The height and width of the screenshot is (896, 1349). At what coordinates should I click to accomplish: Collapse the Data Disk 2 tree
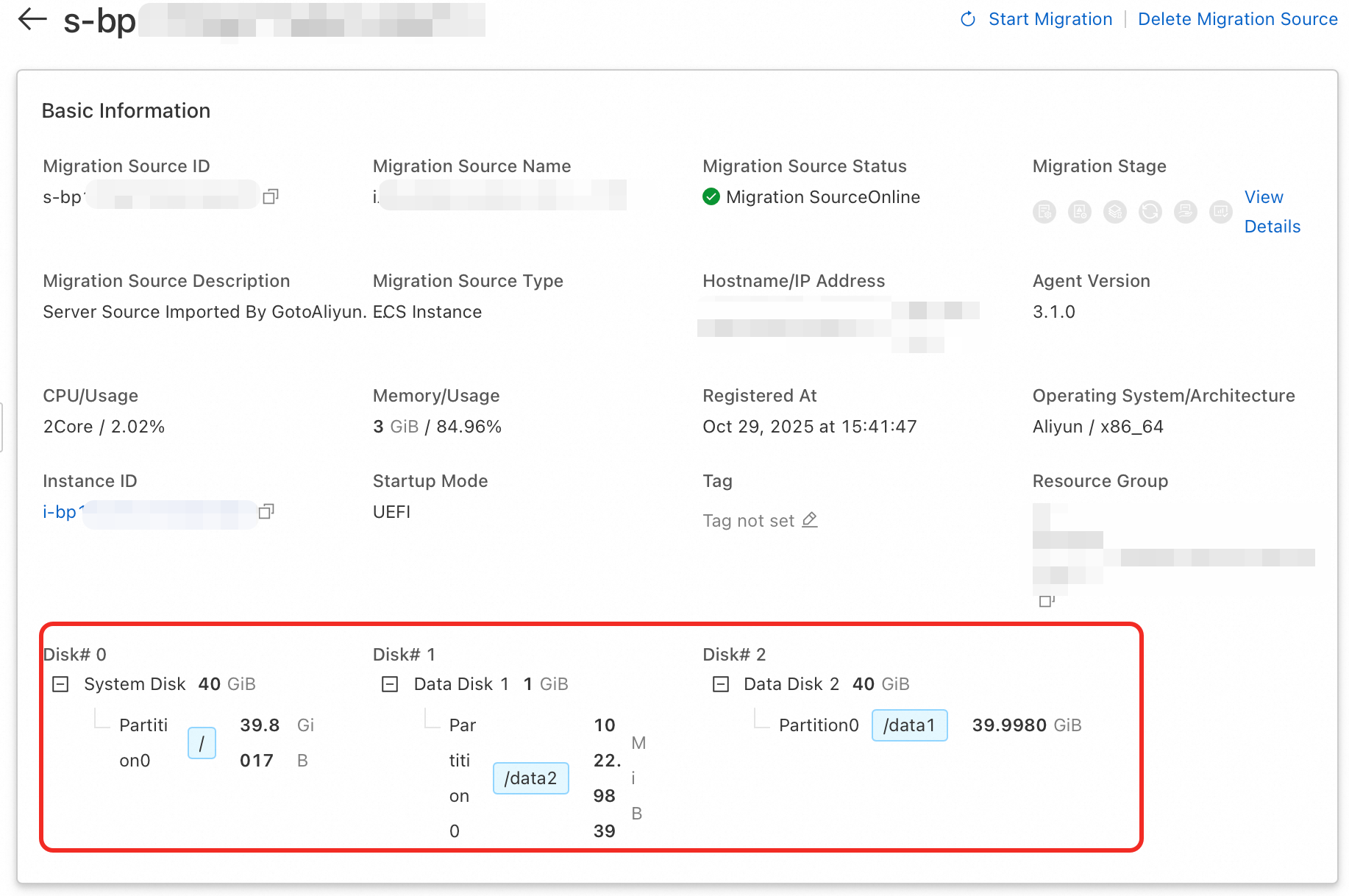(721, 684)
